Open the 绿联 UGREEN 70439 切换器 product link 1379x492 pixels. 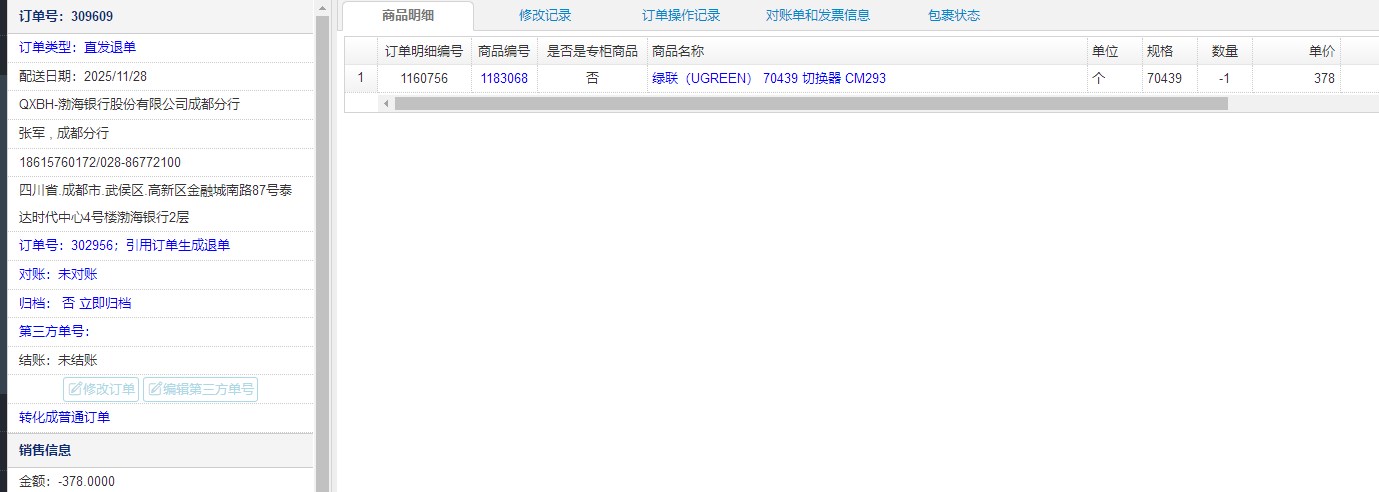768,78
